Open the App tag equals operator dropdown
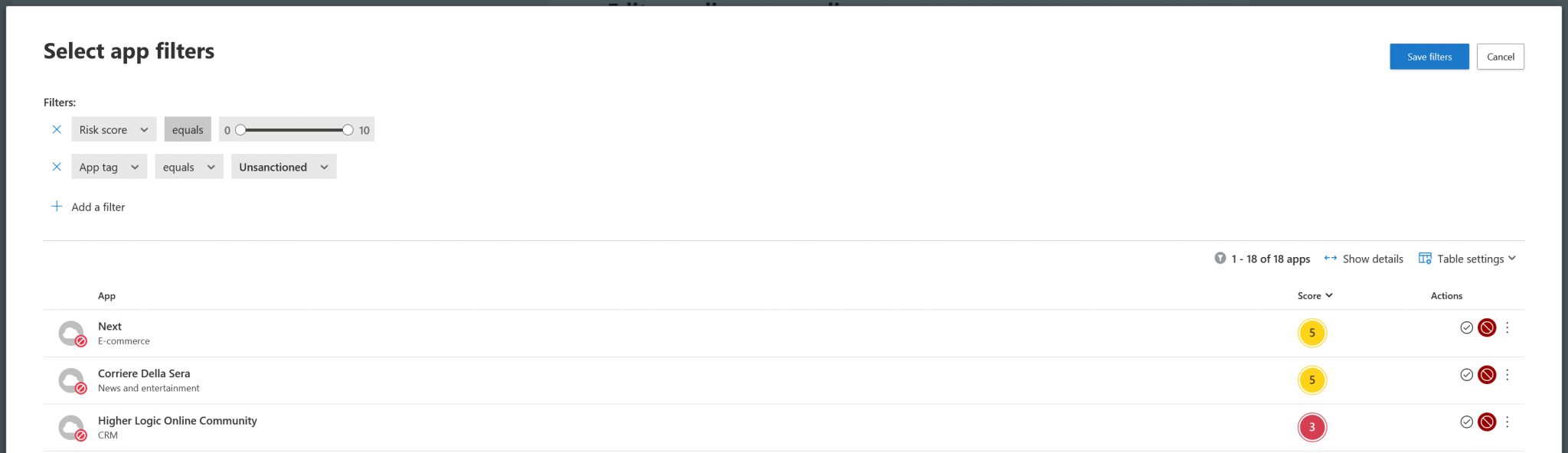The height and width of the screenshot is (453, 1568). click(x=188, y=167)
